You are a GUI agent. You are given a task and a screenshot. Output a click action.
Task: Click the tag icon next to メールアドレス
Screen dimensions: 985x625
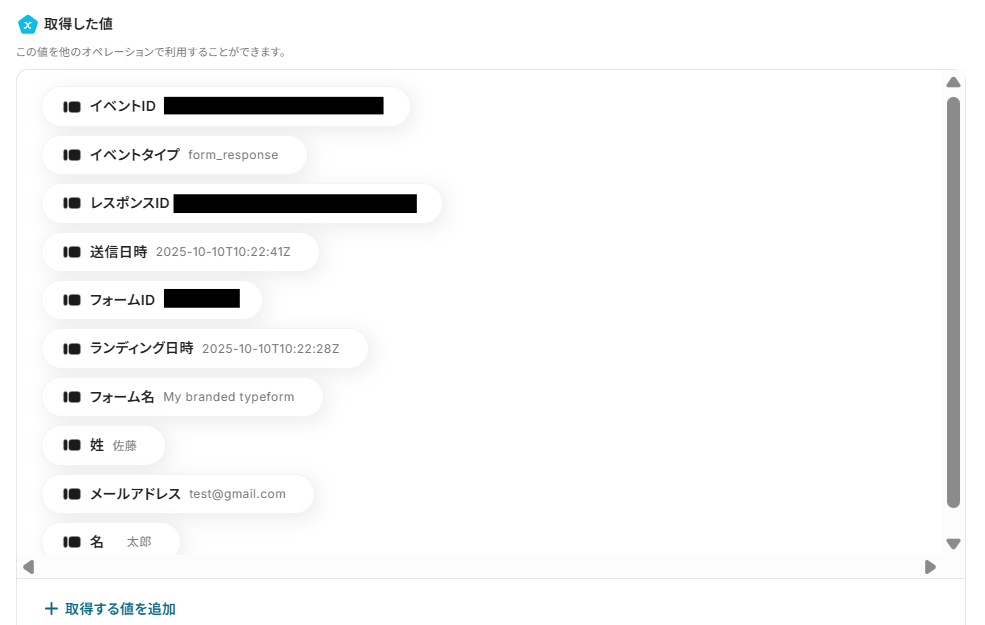click(72, 494)
